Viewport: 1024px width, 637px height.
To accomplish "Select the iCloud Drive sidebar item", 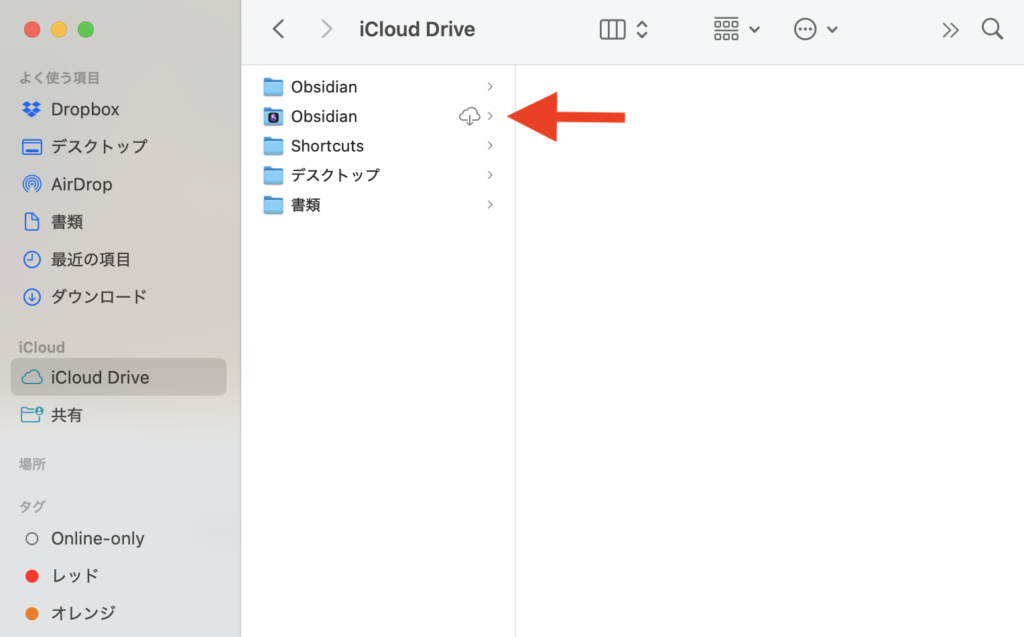I will coord(100,377).
